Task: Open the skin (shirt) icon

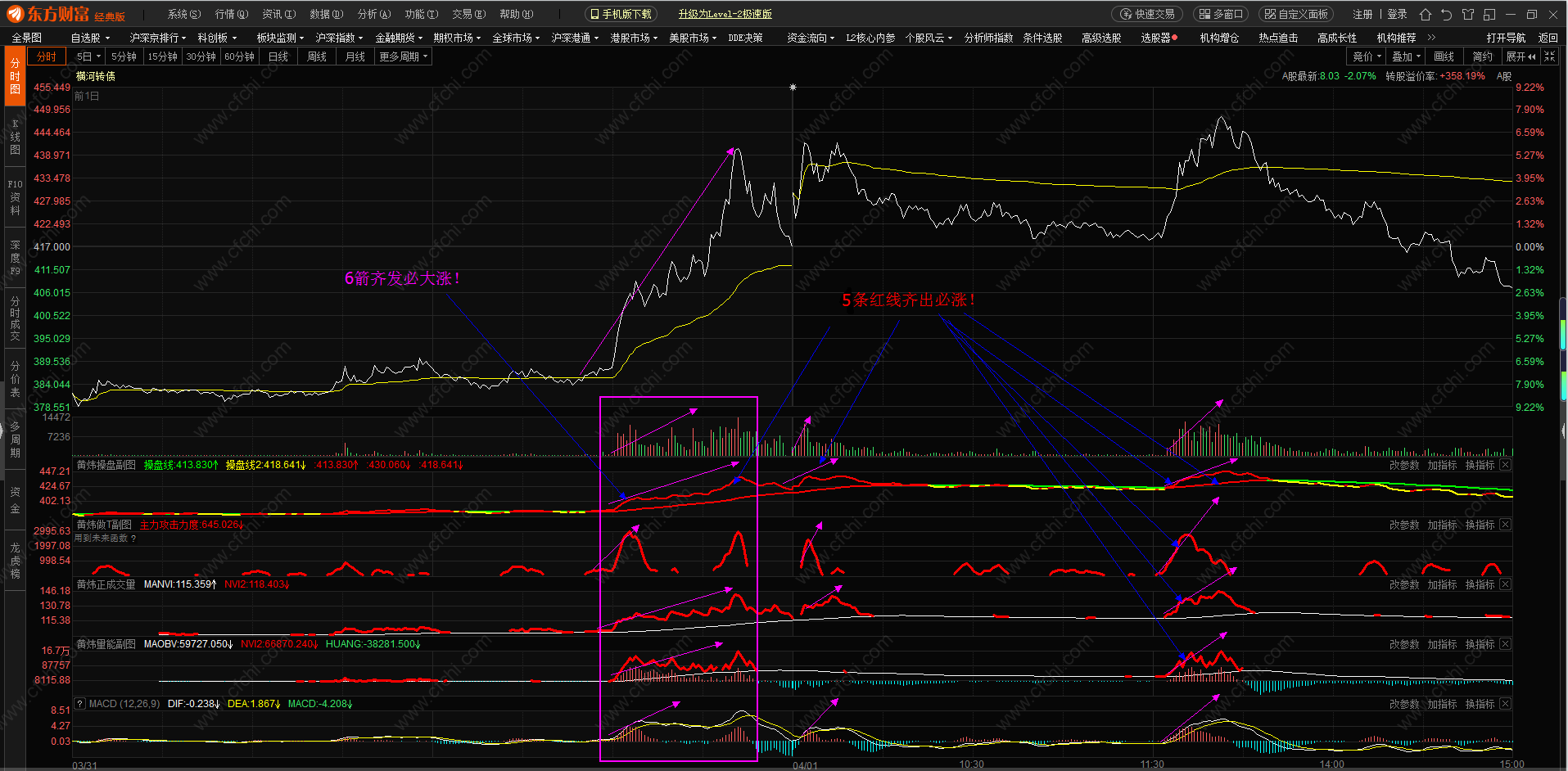Action: 1467,14
